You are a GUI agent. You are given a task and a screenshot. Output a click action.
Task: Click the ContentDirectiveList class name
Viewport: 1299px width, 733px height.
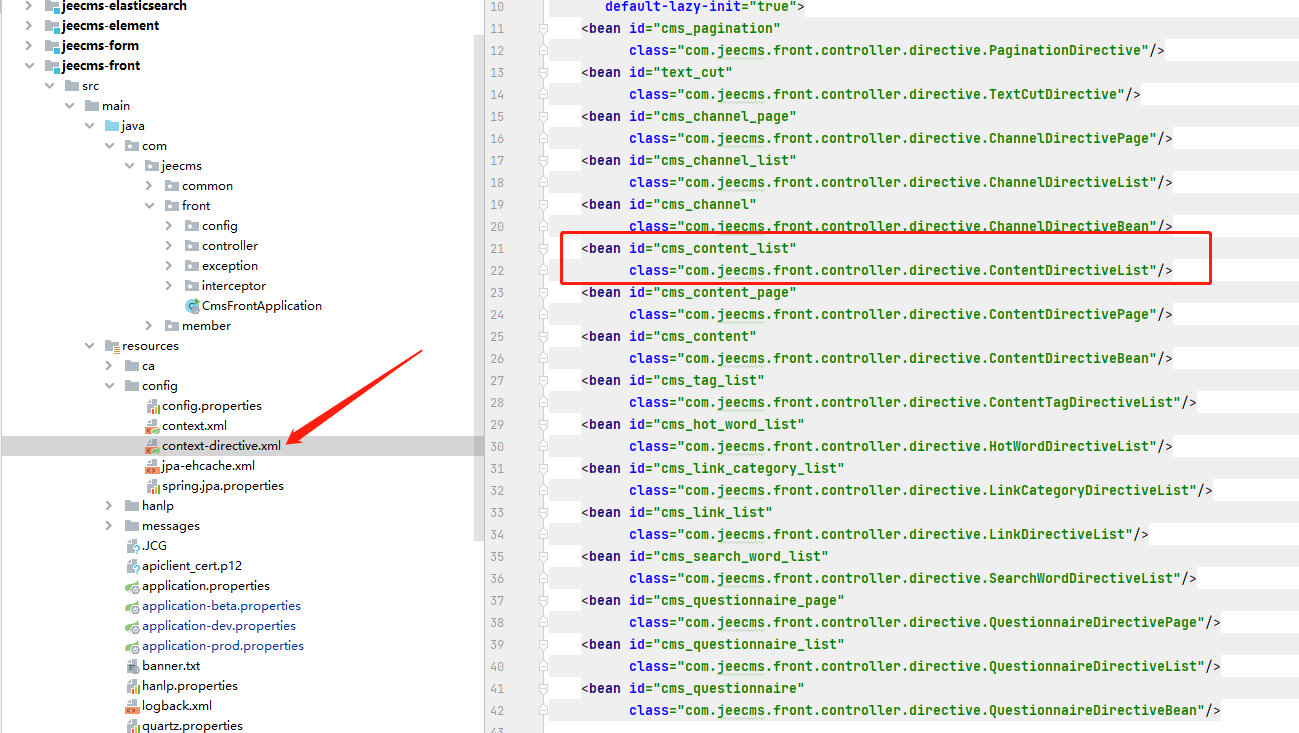[x=1069, y=270]
